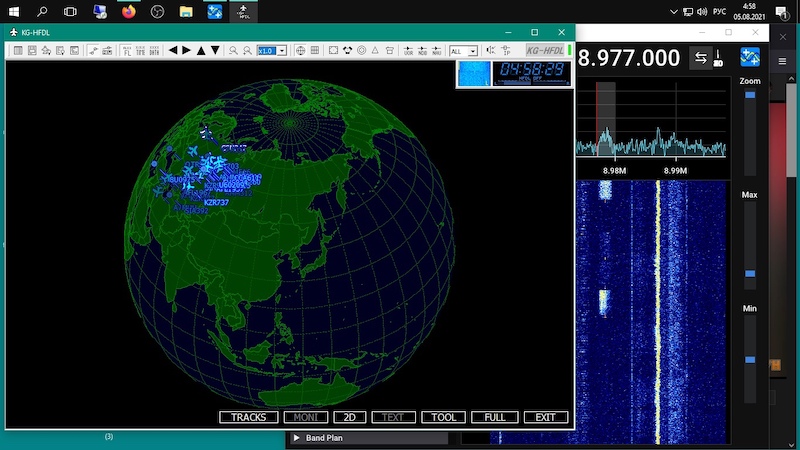This screenshot has width=800, height=450.
Task: Toggle the 2D map view mode
Action: pyautogui.click(x=349, y=417)
